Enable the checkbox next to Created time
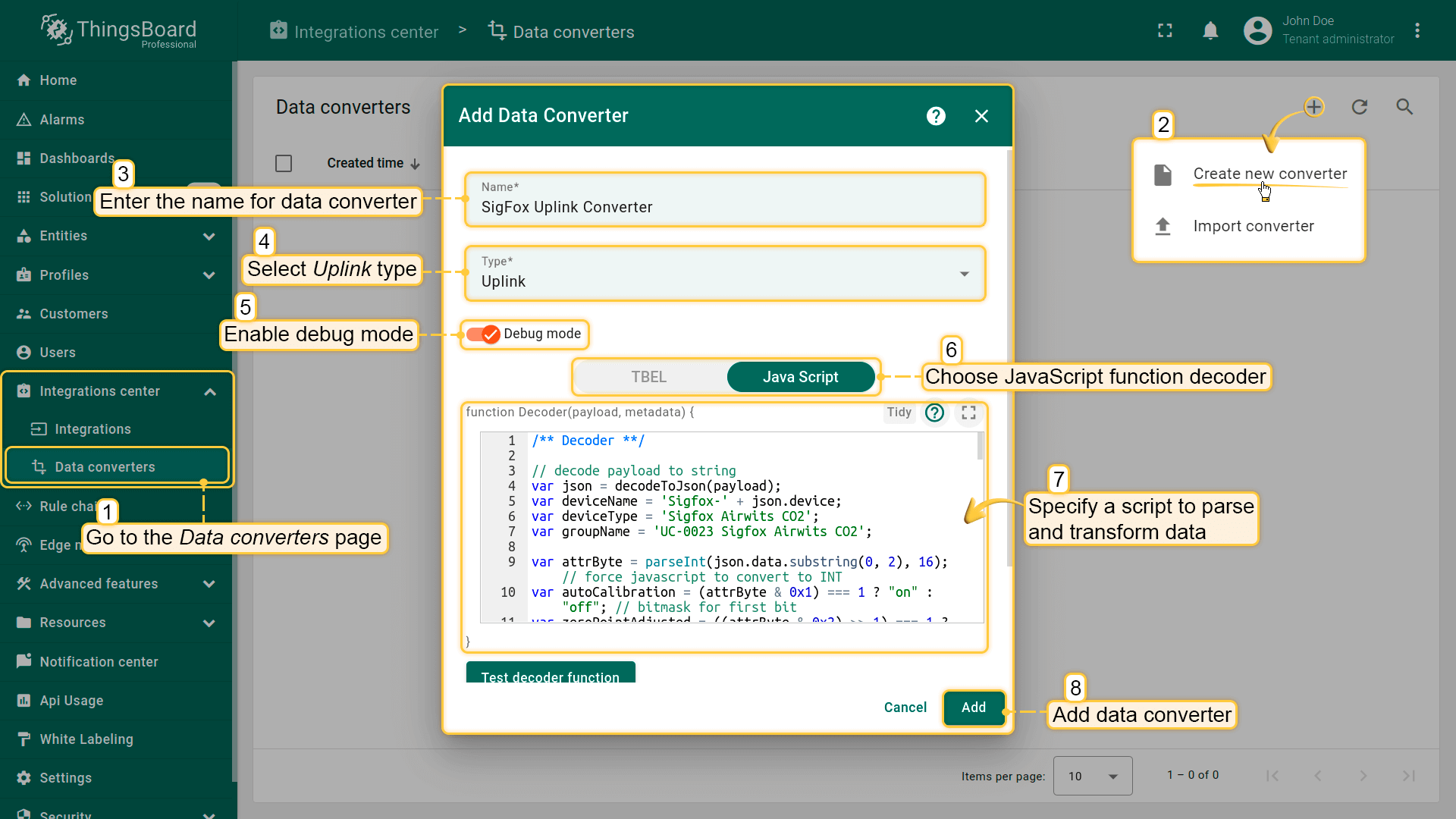Viewport: 1456px width, 819px height. 283,163
